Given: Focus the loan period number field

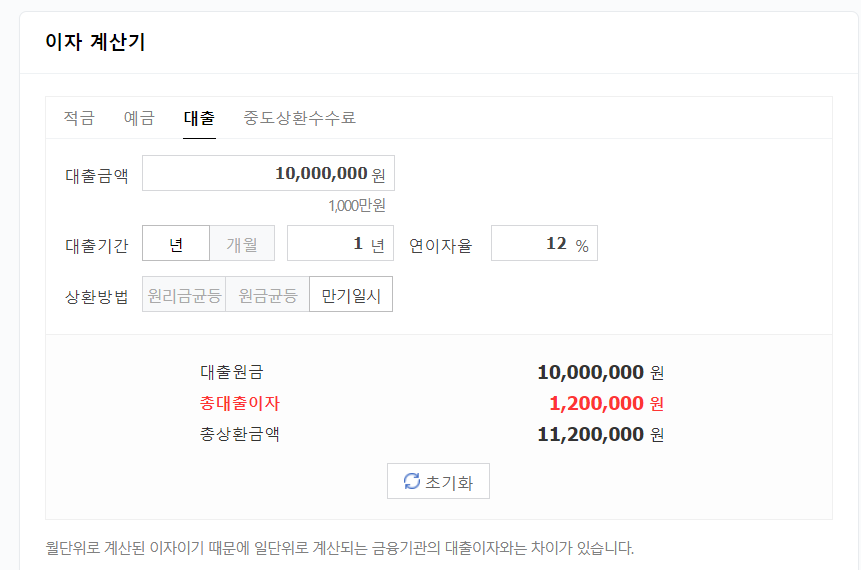Looking at the screenshot, I should pos(330,244).
